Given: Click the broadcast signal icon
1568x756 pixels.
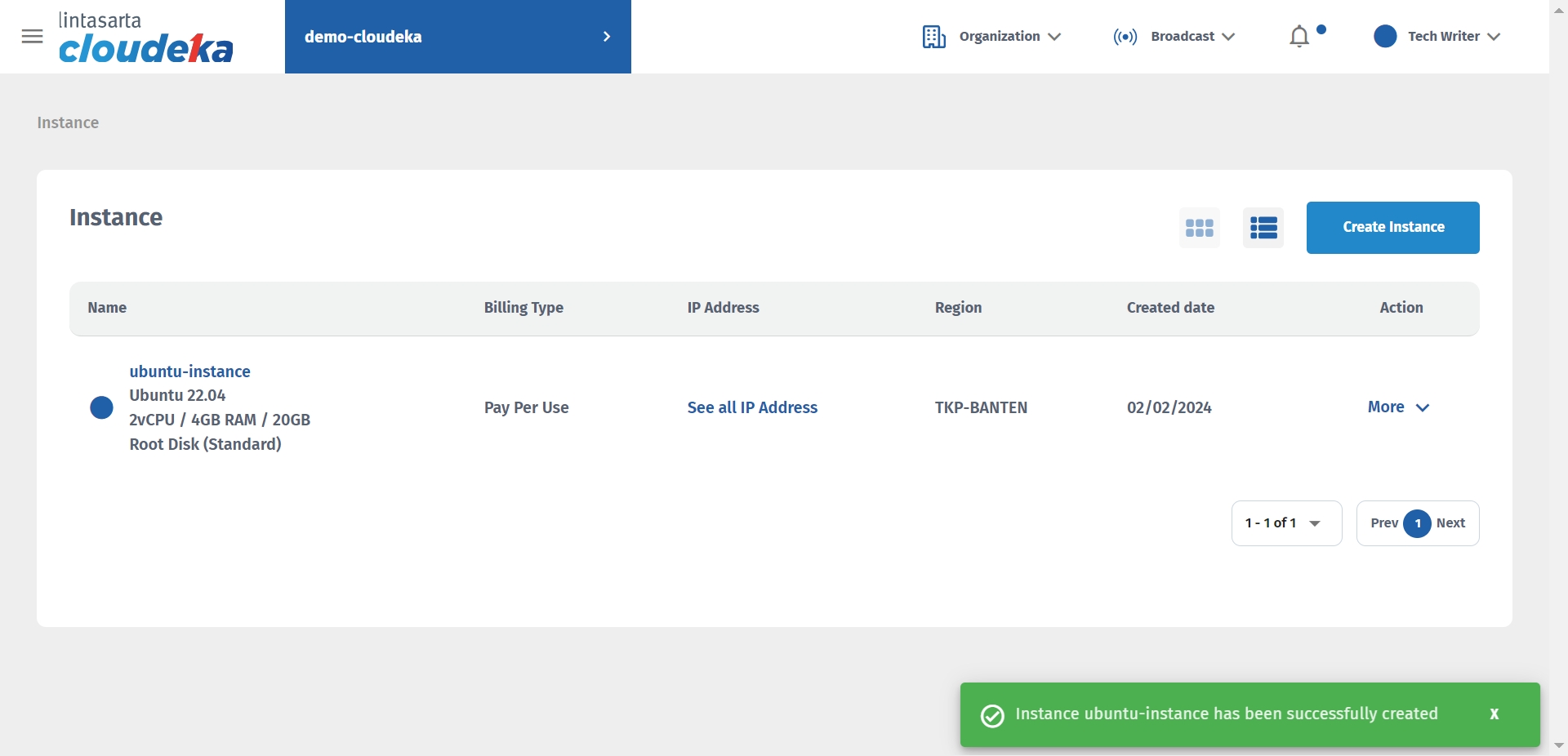Looking at the screenshot, I should coord(1125,37).
